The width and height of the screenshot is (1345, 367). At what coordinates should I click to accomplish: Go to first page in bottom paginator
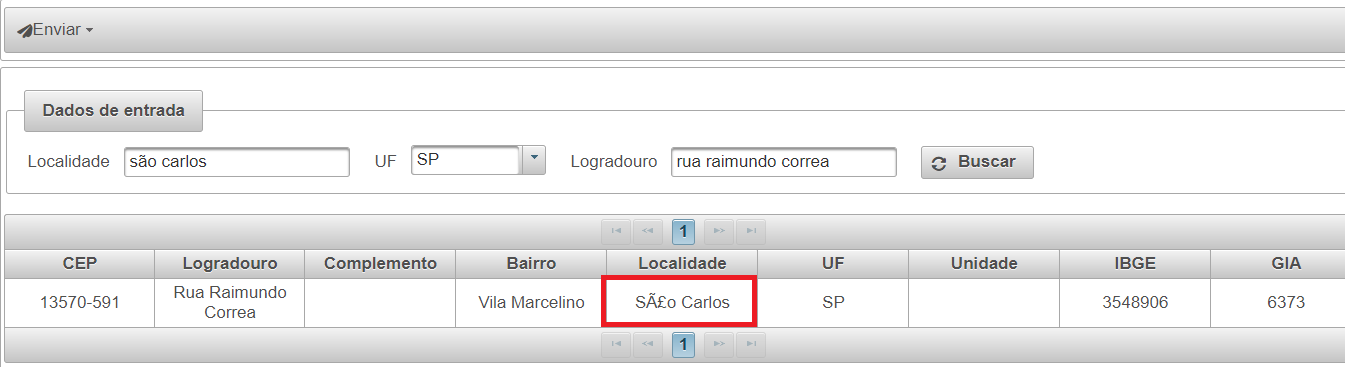(616, 345)
